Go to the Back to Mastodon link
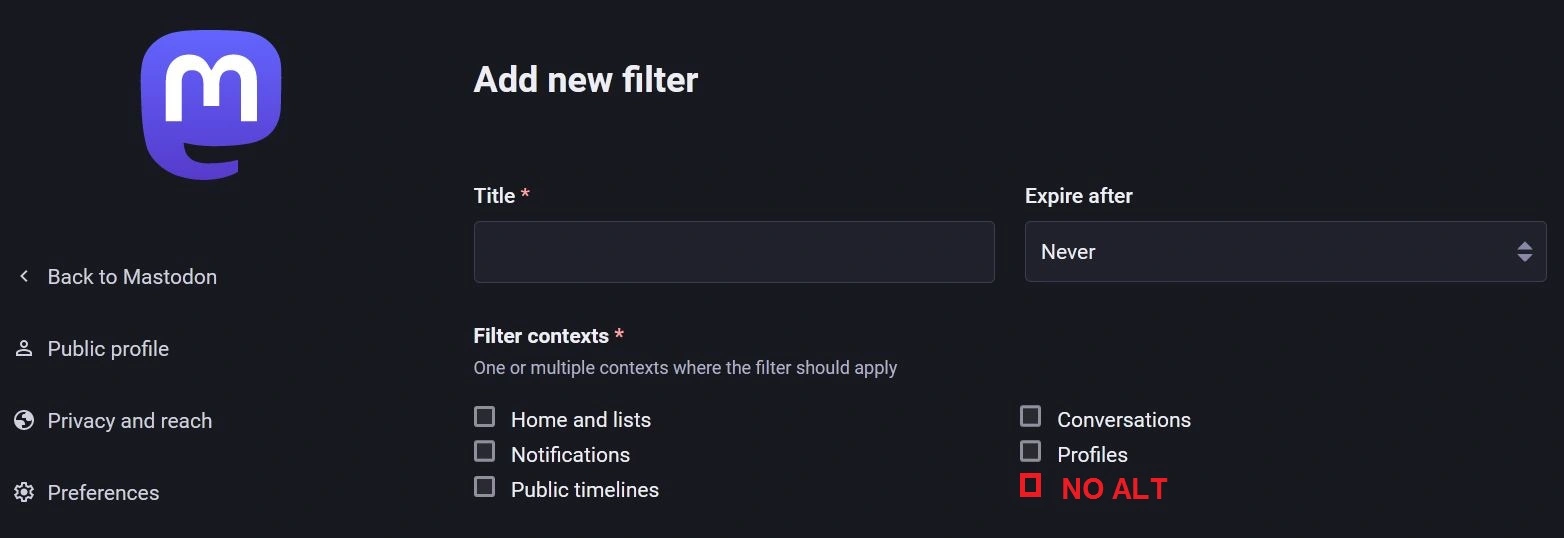Viewport: 1564px width, 538px height. tap(132, 277)
